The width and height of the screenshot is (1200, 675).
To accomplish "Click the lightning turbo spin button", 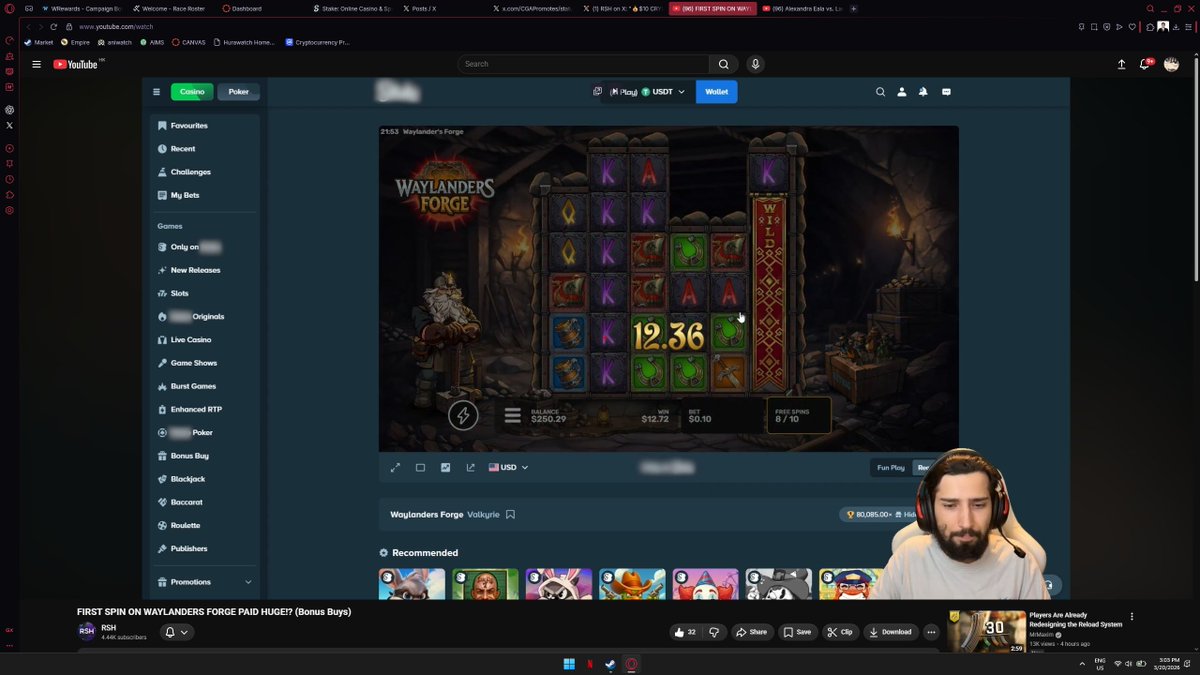I will tap(463, 415).
